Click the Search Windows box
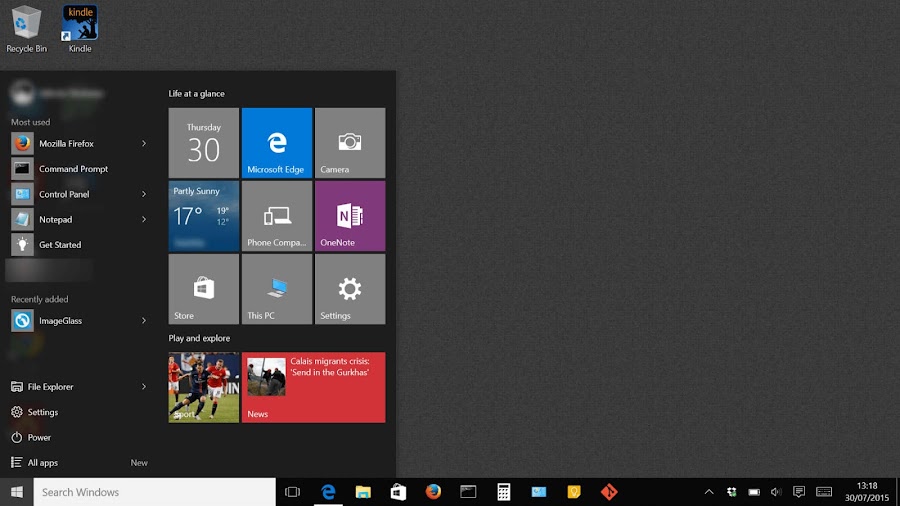The image size is (900, 506). pyautogui.click(x=154, y=492)
